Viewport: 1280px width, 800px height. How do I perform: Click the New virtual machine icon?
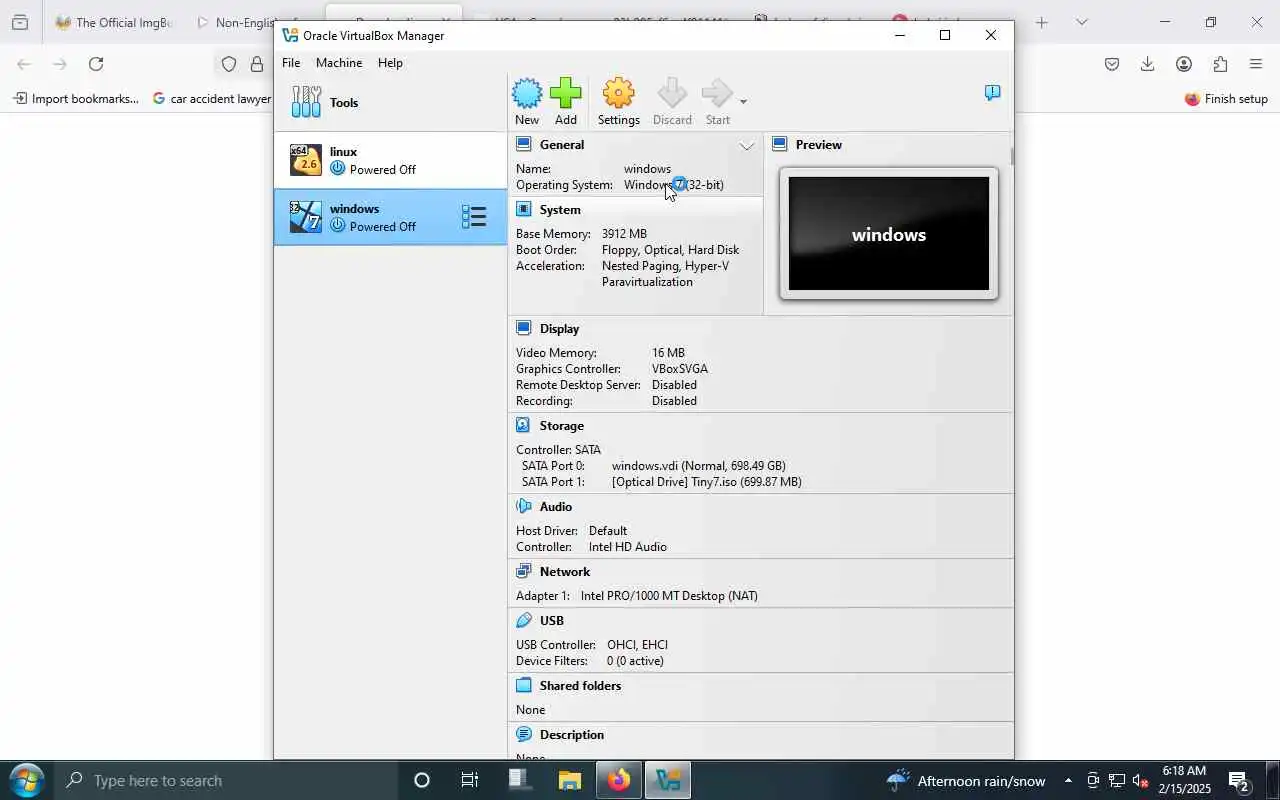(527, 93)
